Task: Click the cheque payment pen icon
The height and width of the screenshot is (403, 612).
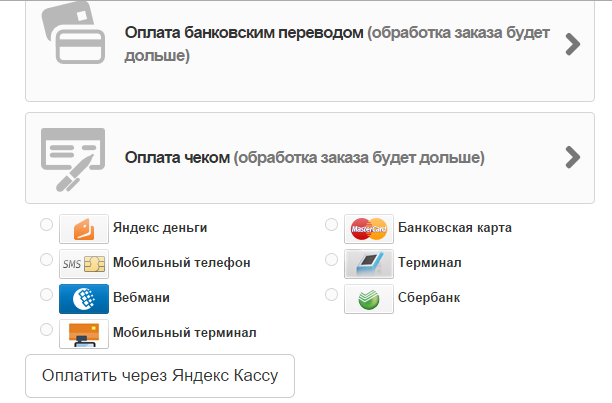Action: coord(72,157)
